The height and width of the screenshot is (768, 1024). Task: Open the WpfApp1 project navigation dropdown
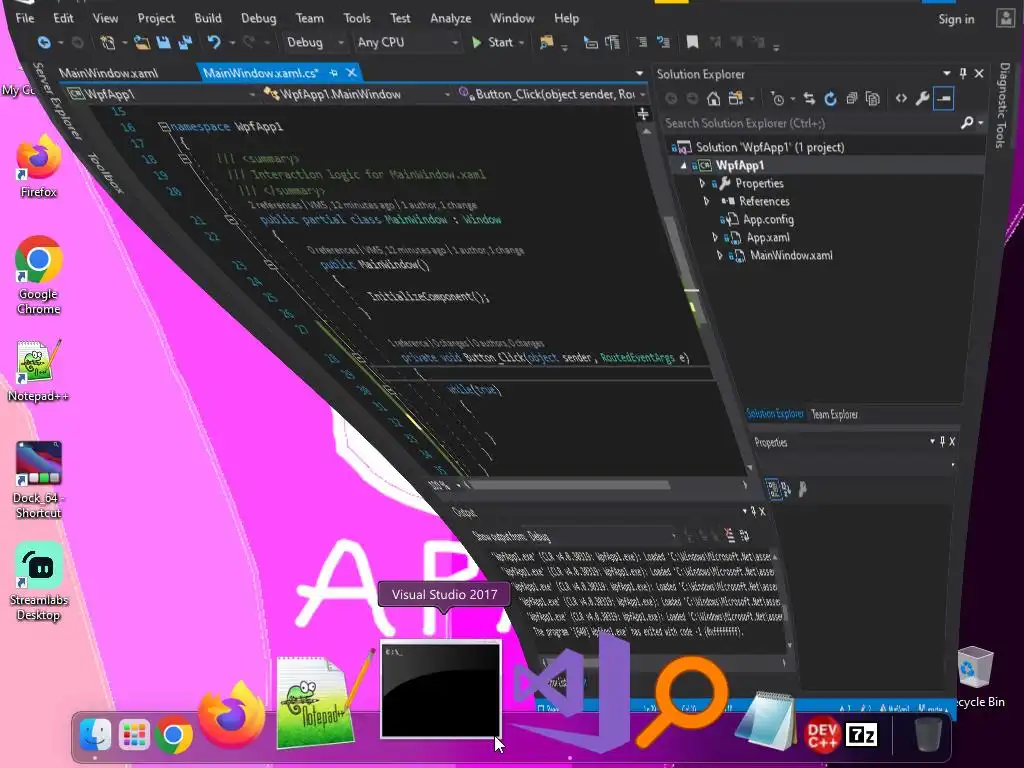tap(163, 95)
